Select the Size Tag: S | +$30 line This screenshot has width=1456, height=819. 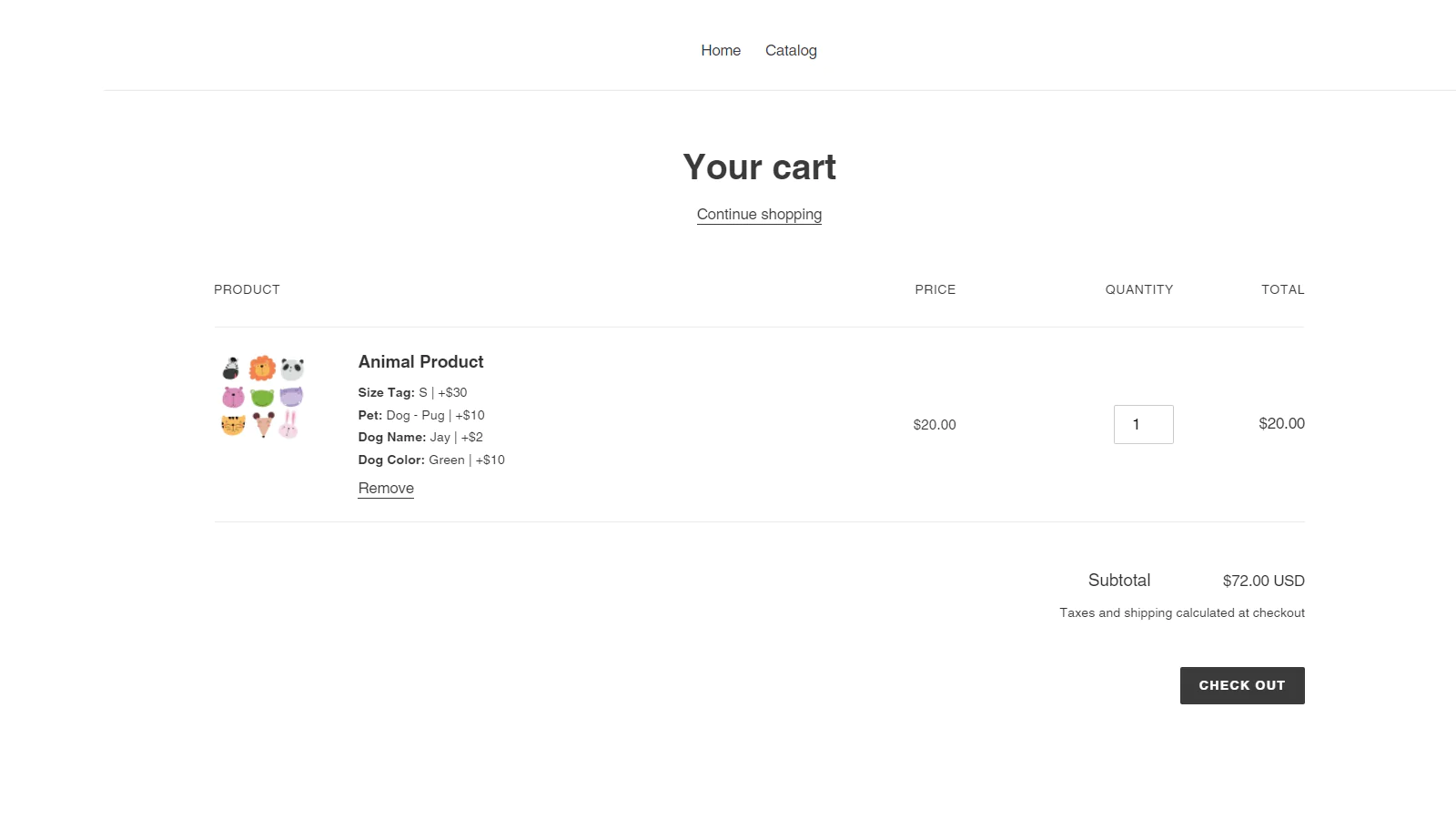pos(412,393)
